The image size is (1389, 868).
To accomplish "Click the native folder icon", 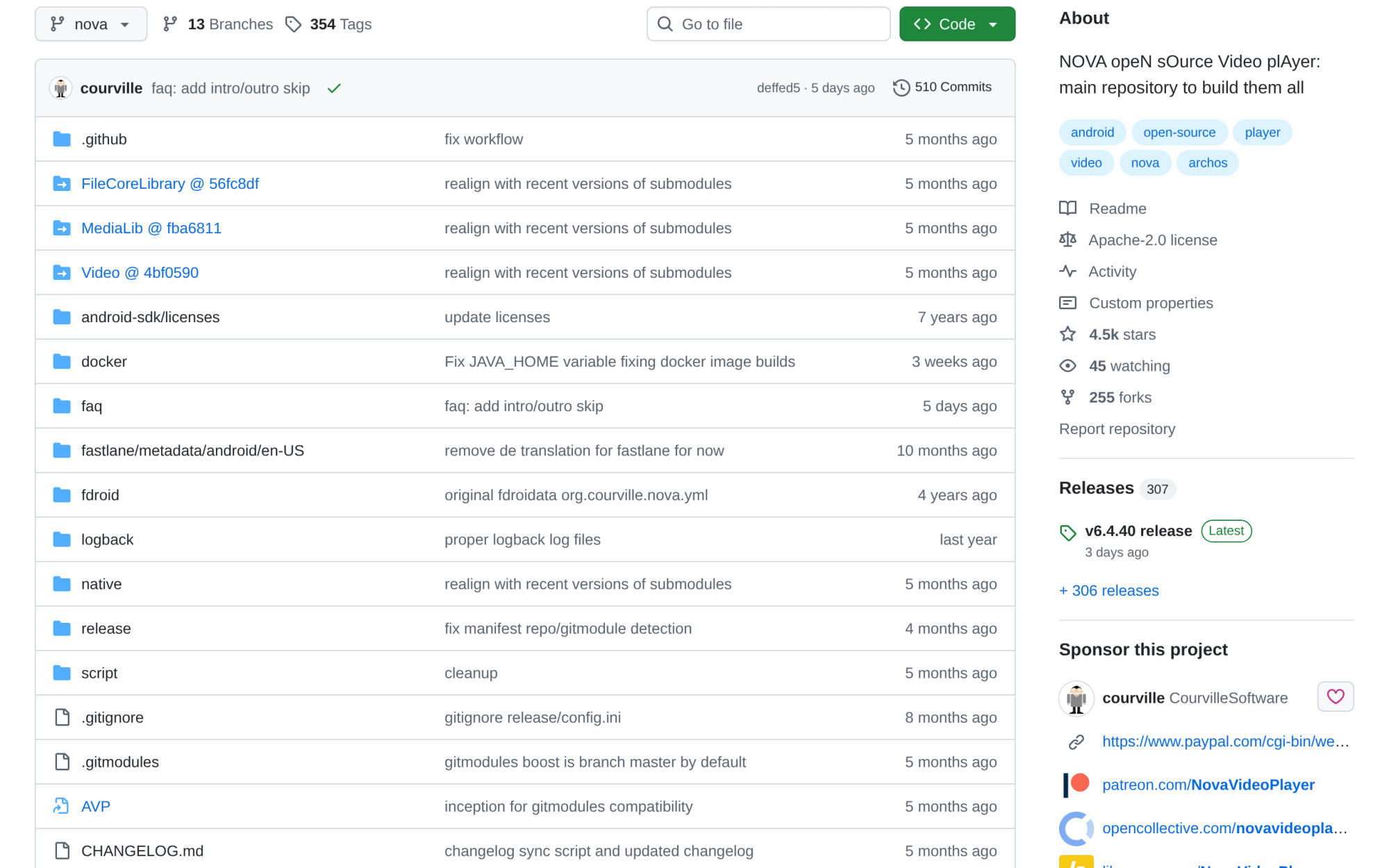I will coord(62,584).
